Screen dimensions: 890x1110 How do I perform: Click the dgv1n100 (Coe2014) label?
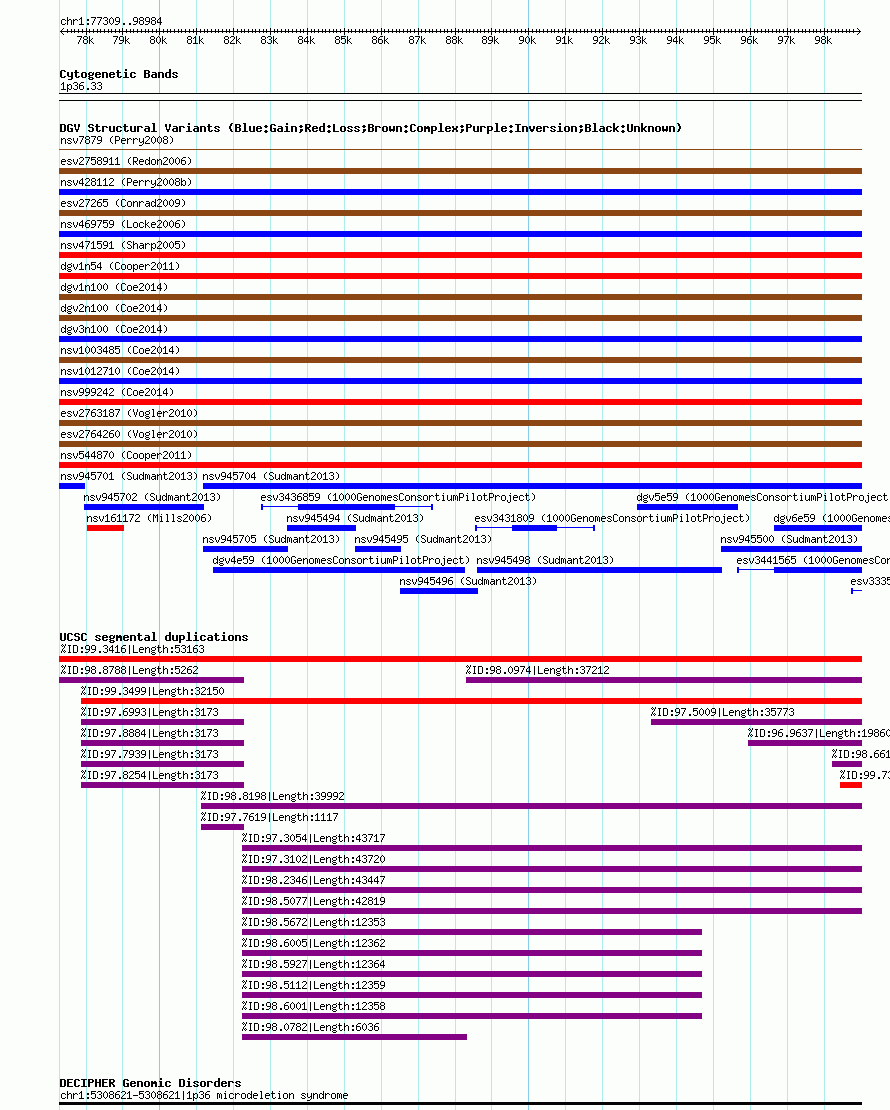pyautogui.click(x=114, y=287)
